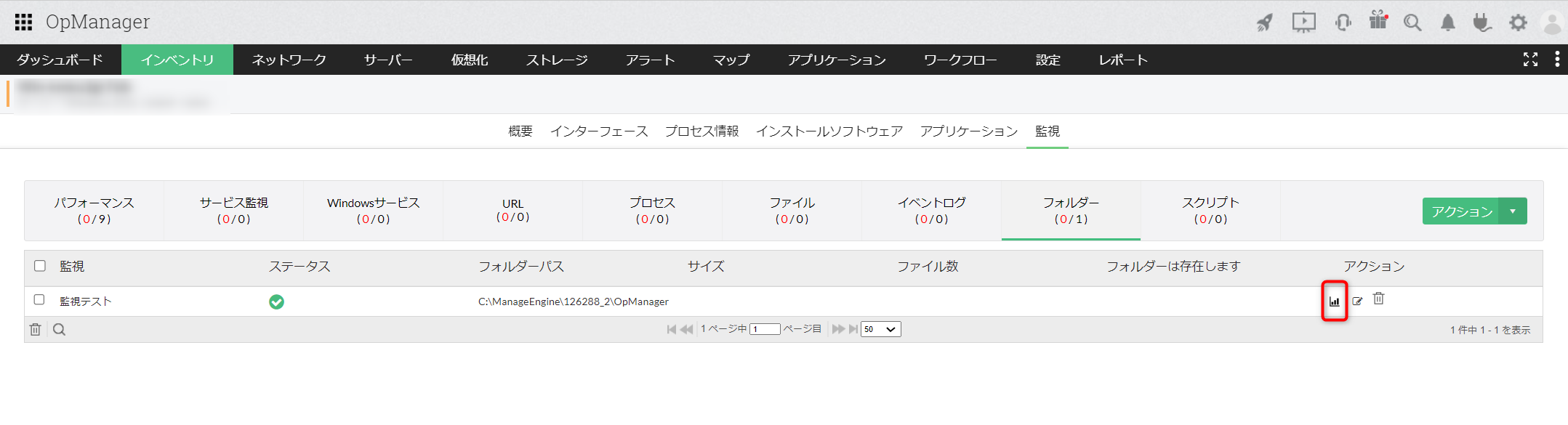Click the green アクション button
The width and height of the screenshot is (1568, 425).
[x=1461, y=211]
